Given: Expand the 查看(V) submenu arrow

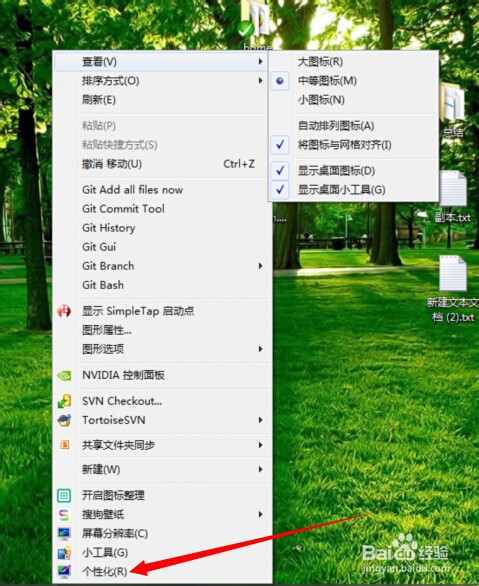Looking at the screenshot, I should (x=260, y=61).
